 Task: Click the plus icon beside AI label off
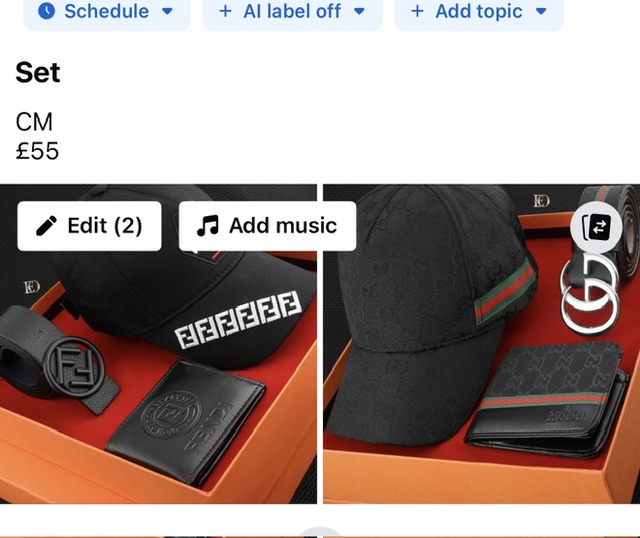[x=225, y=11]
